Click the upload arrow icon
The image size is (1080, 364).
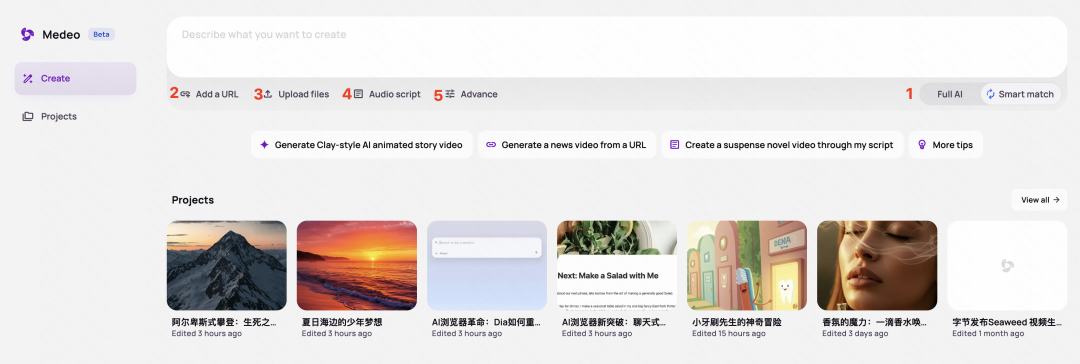268,94
